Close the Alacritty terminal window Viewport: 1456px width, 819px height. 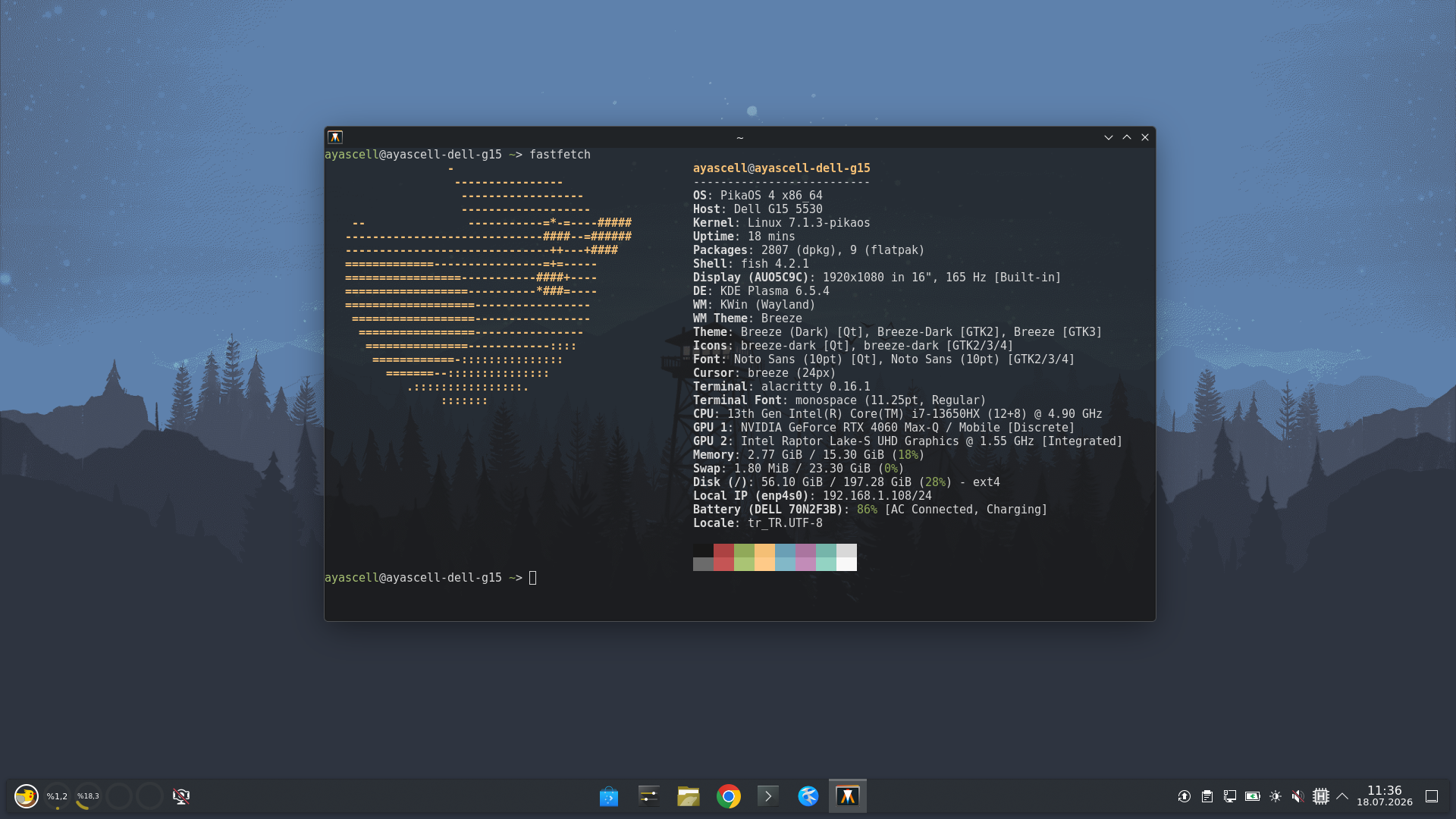point(1145,137)
